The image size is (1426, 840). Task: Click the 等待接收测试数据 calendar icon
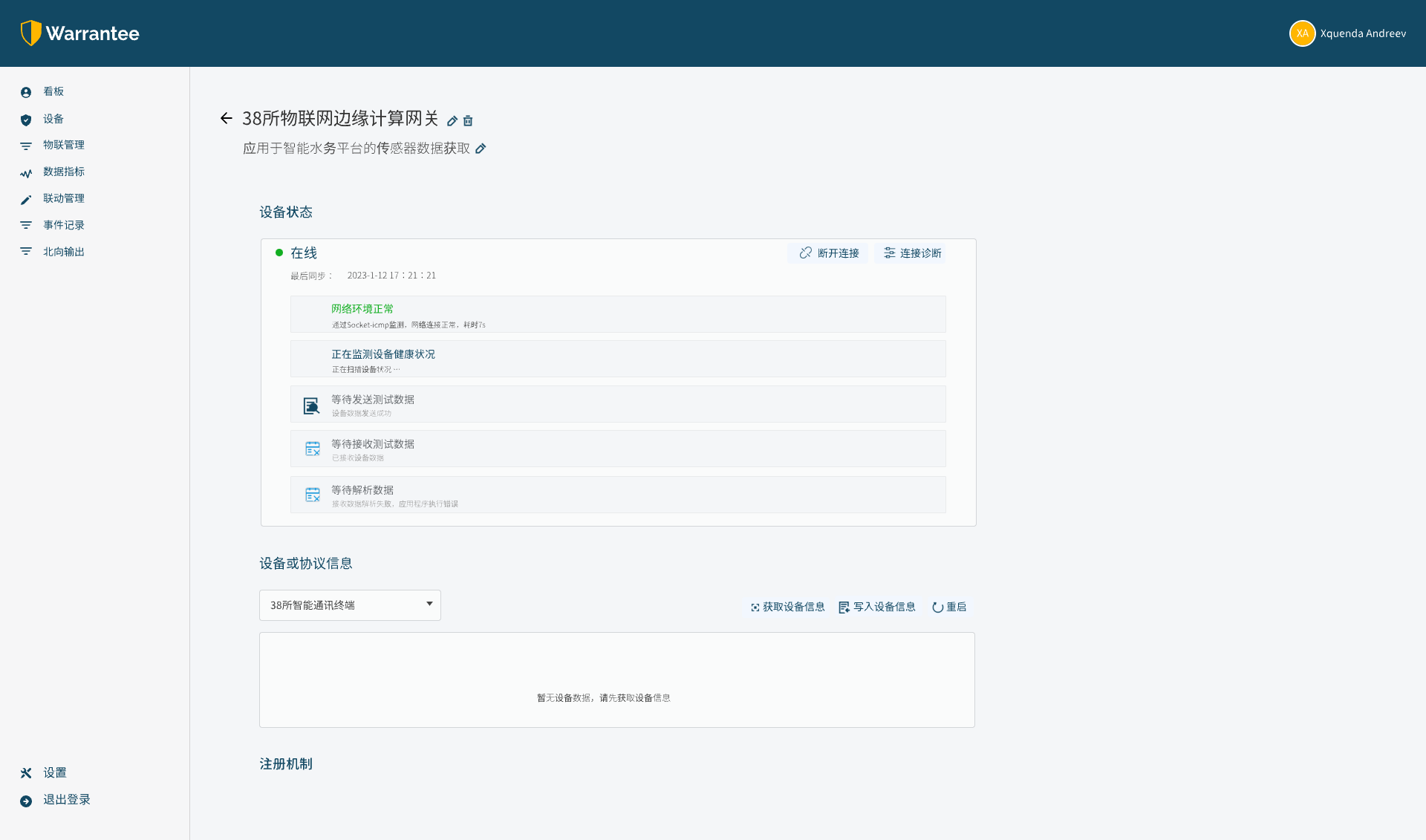(313, 449)
